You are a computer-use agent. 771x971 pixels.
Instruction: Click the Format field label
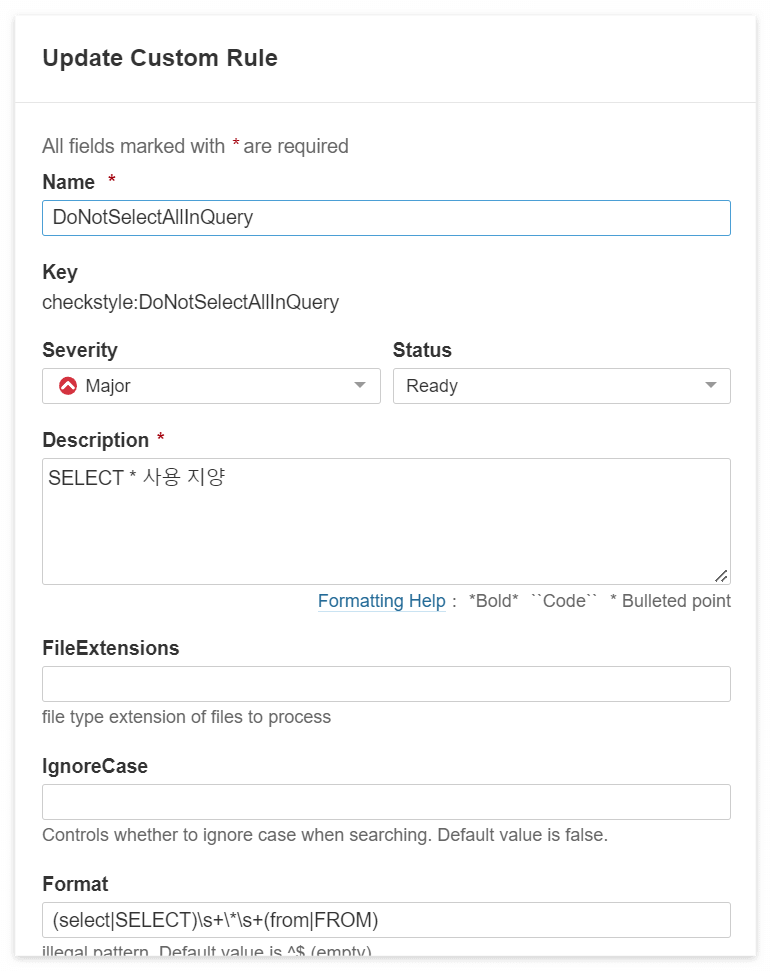point(75,884)
